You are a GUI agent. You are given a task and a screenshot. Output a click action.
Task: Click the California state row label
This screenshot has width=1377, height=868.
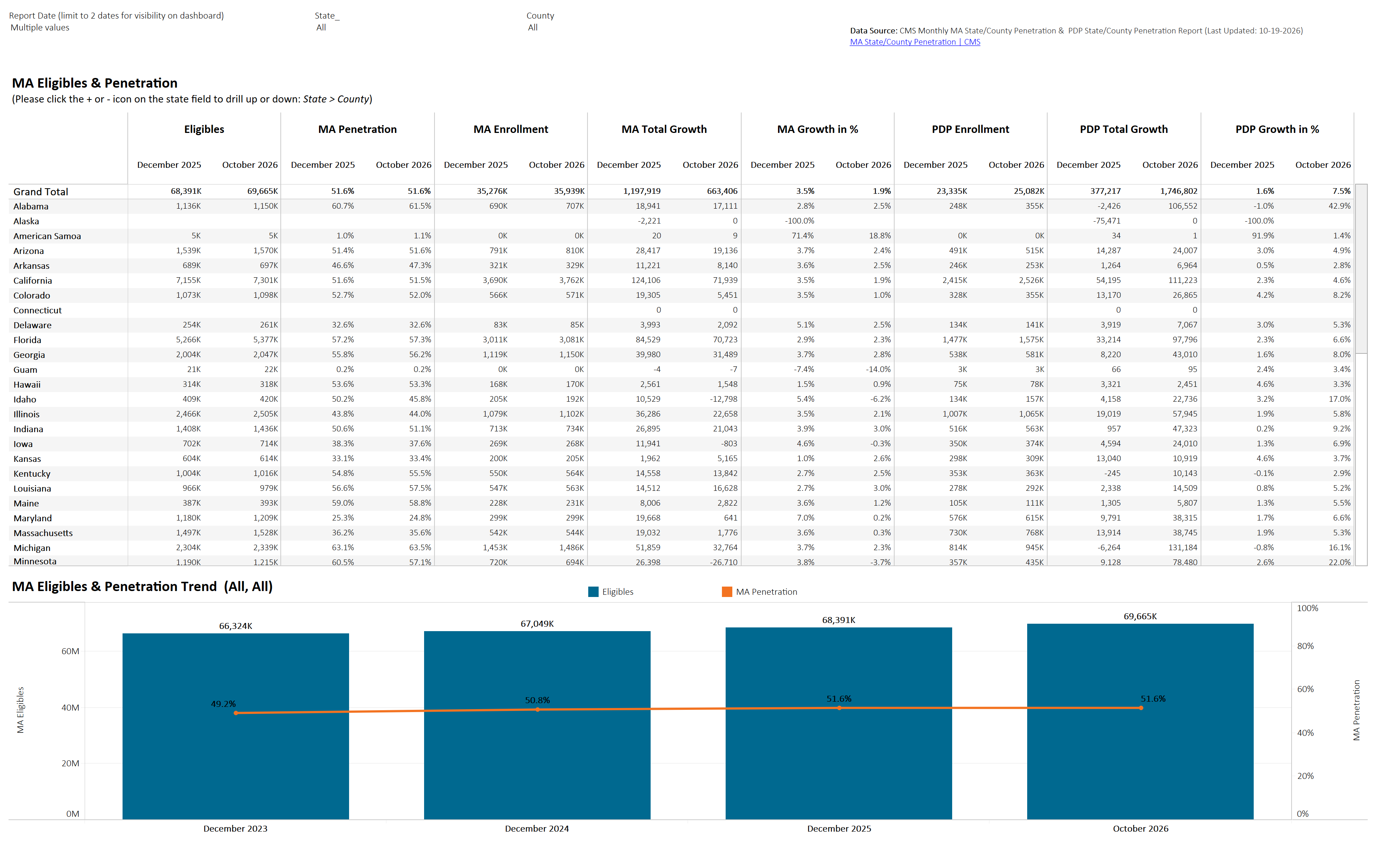coord(33,281)
